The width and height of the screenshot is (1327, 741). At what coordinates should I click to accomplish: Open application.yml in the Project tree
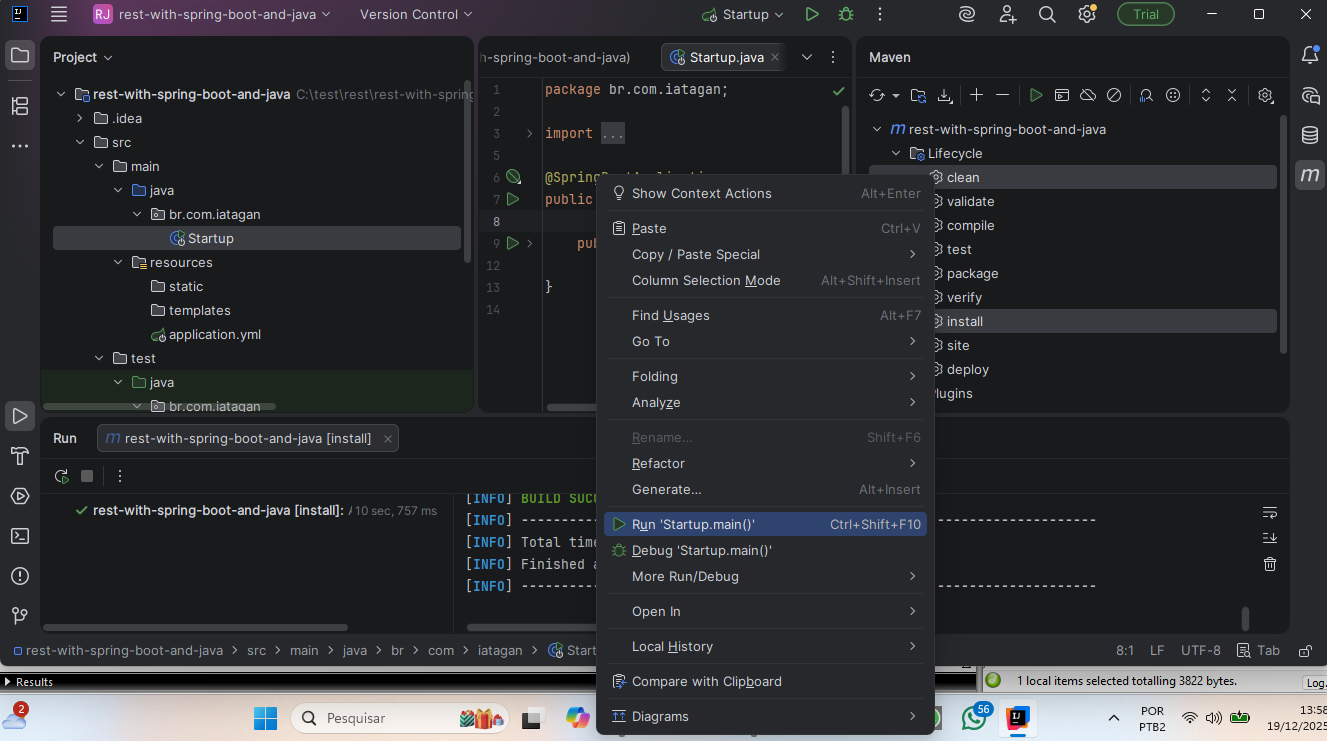tap(214, 334)
